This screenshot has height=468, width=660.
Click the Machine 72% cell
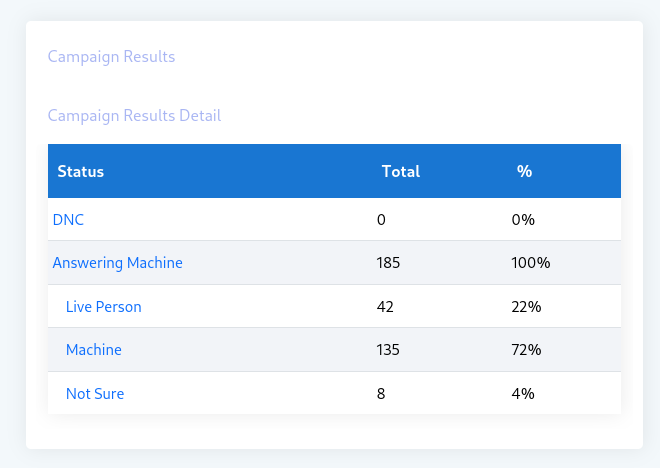pos(526,350)
